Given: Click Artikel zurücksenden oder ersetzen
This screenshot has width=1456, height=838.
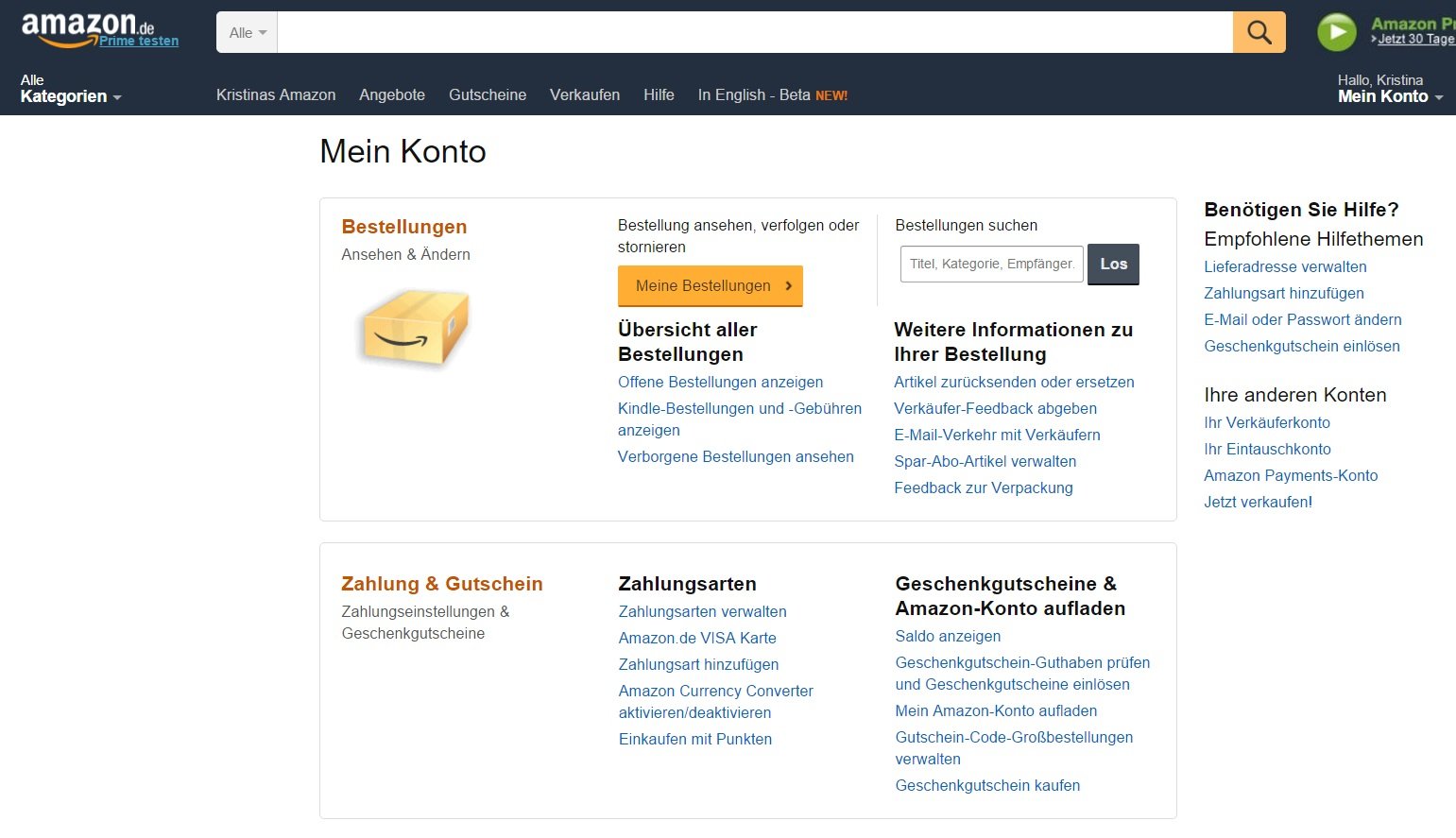Looking at the screenshot, I should tap(1014, 382).
